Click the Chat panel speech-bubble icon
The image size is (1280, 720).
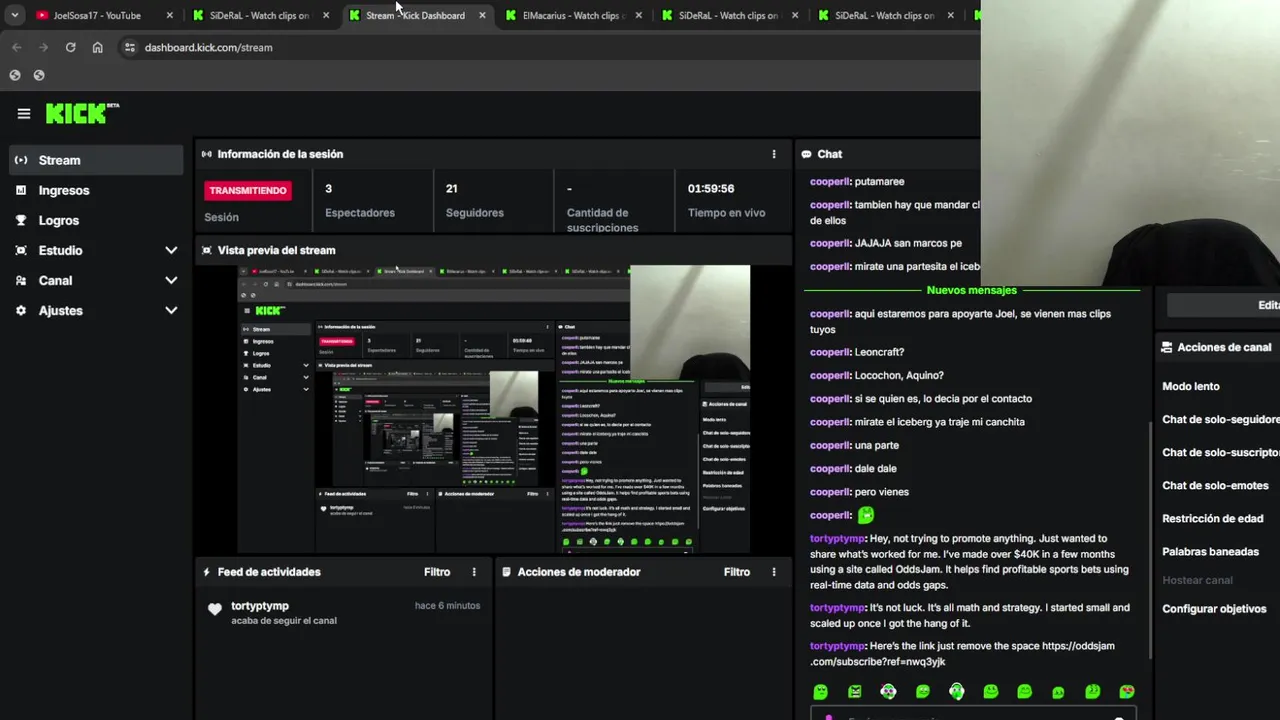(806, 154)
